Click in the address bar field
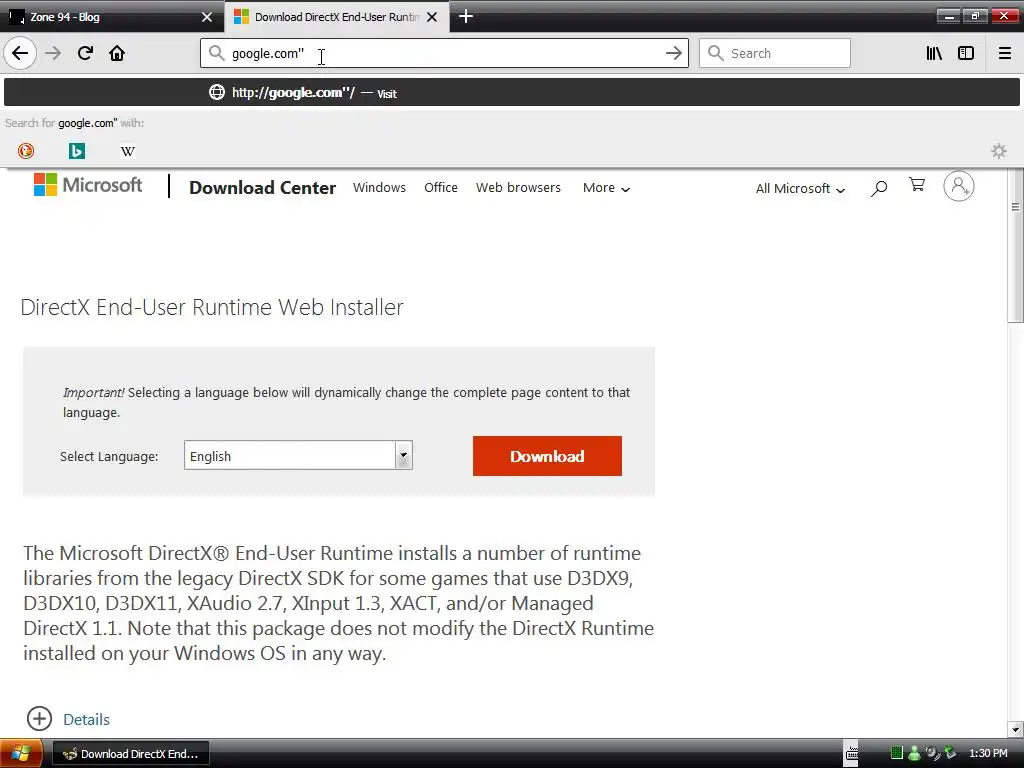 coord(444,53)
